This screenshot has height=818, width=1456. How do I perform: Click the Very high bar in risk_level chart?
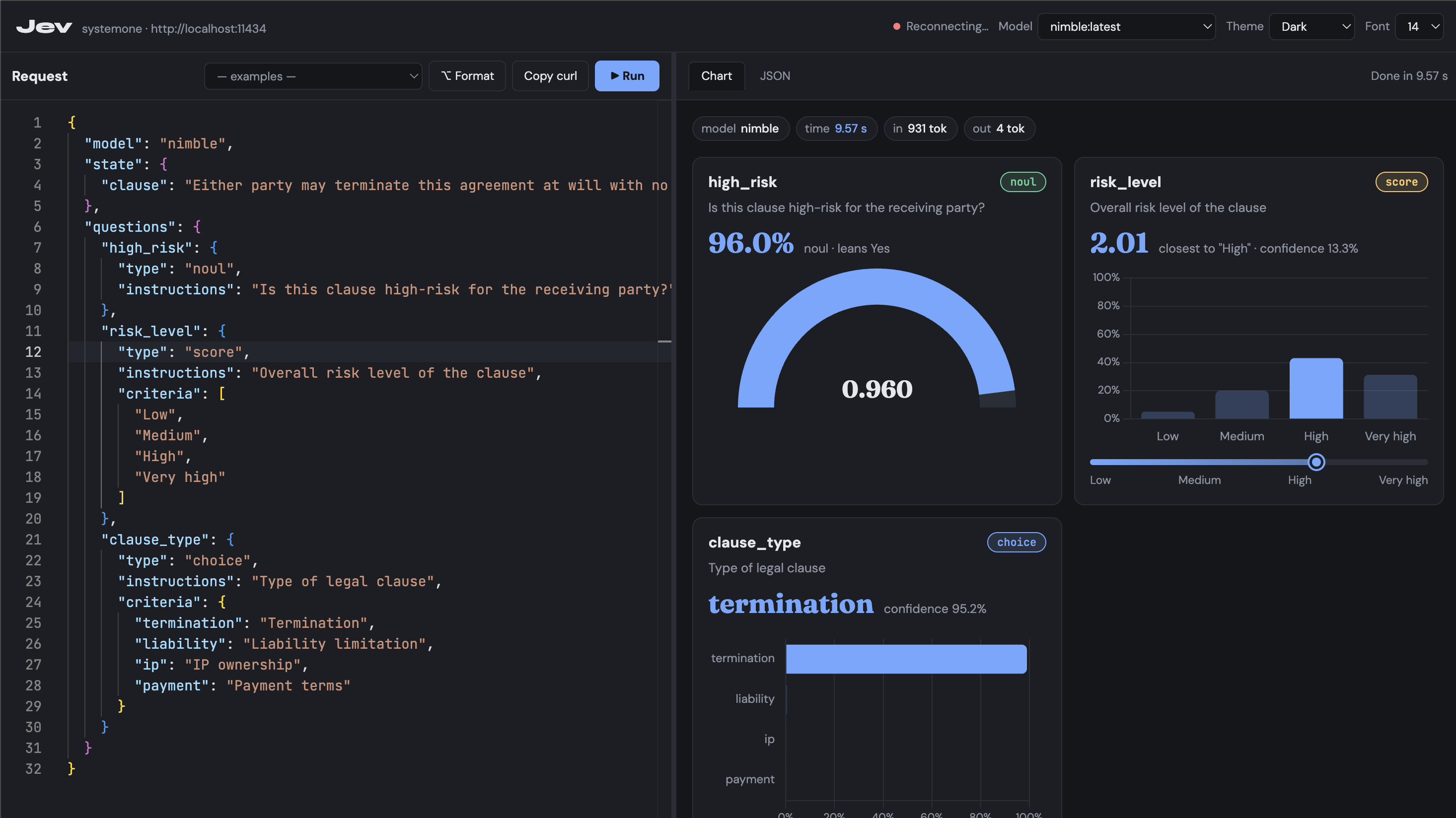(x=1390, y=397)
